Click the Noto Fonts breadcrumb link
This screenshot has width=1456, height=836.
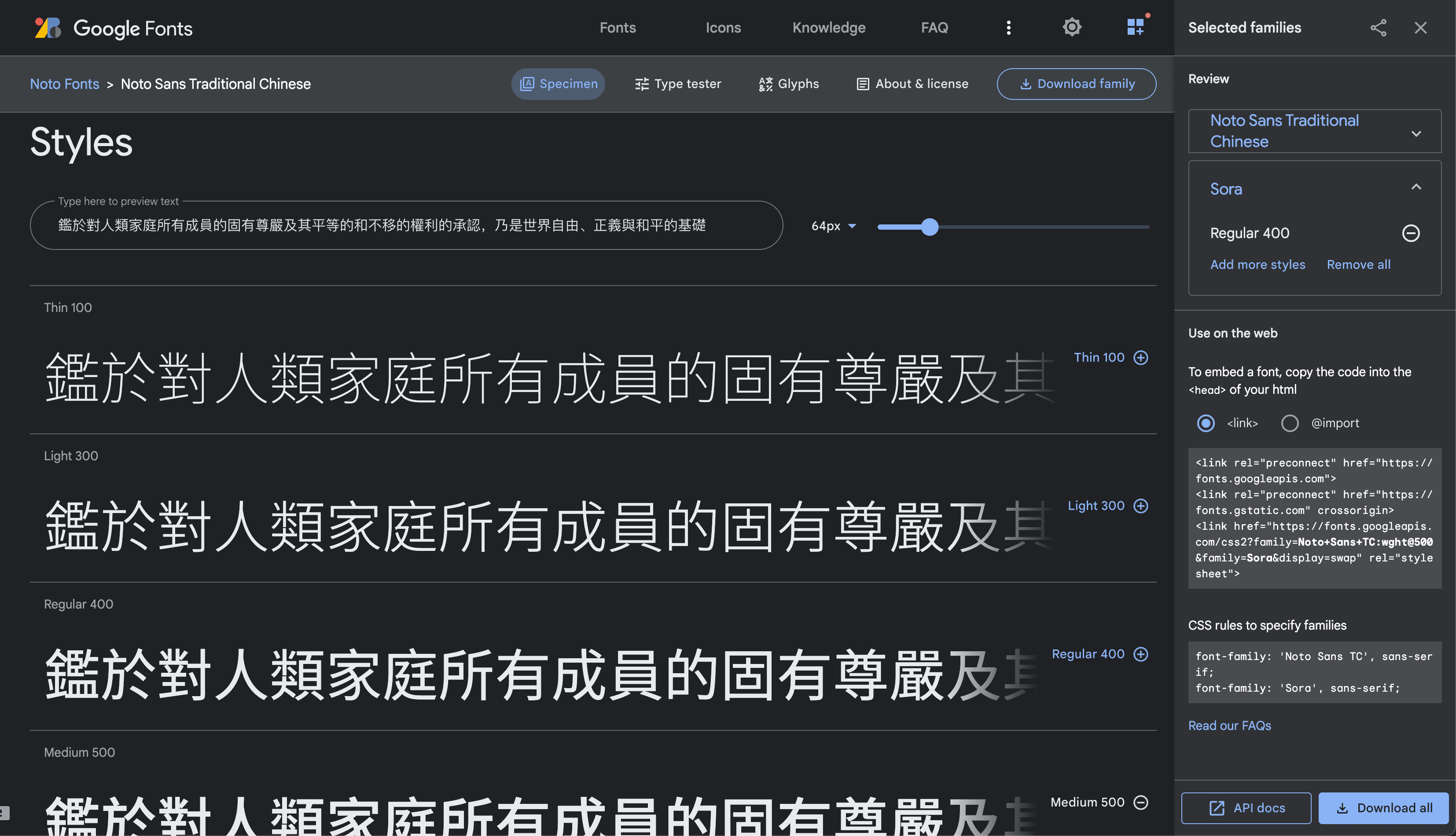click(x=64, y=84)
